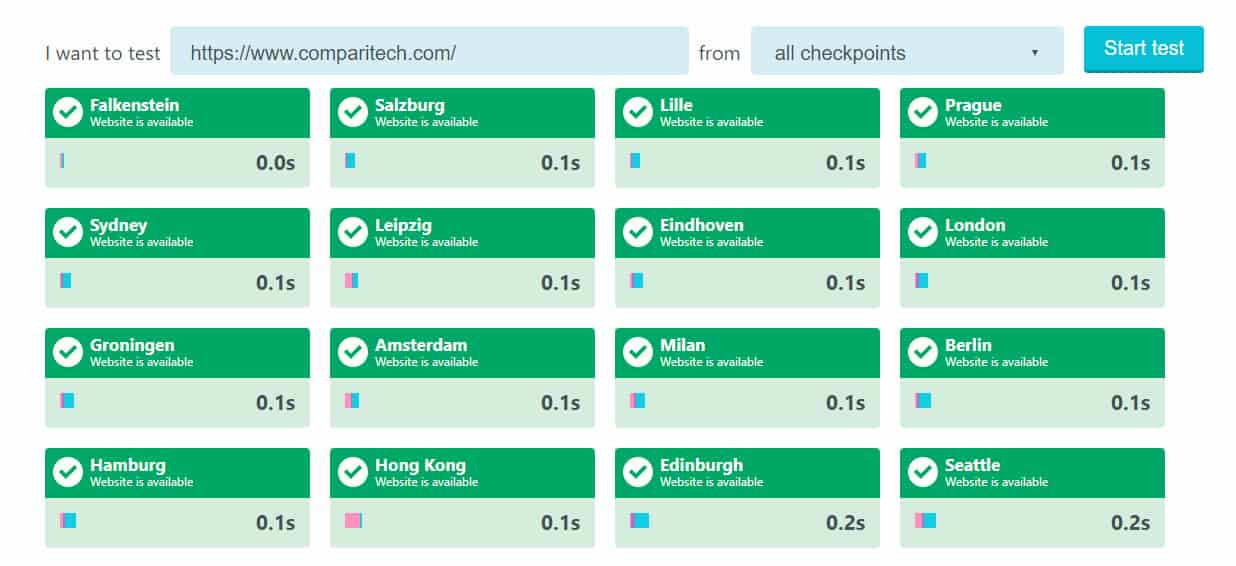The width and height of the screenshot is (1236, 566).
Task: Click the Hong Kong checkmark icon
Action: [352, 472]
